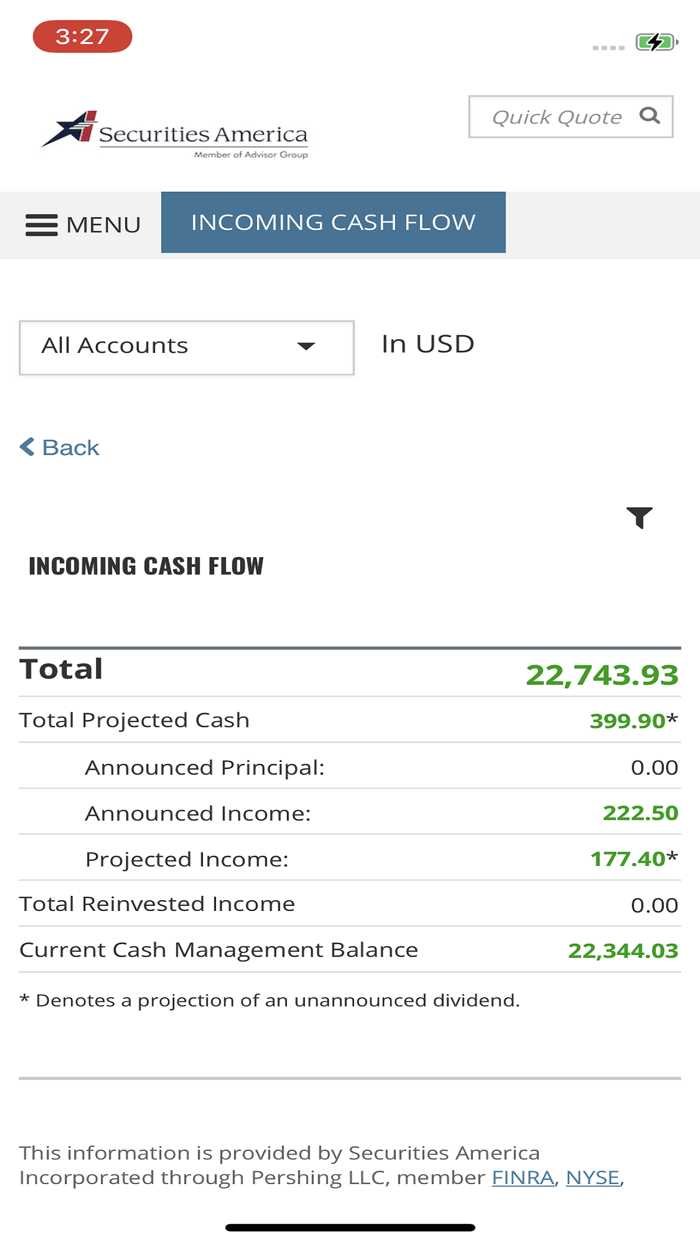Tap the signal strength dots
The height and width of the screenshot is (1244, 700).
(608, 47)
